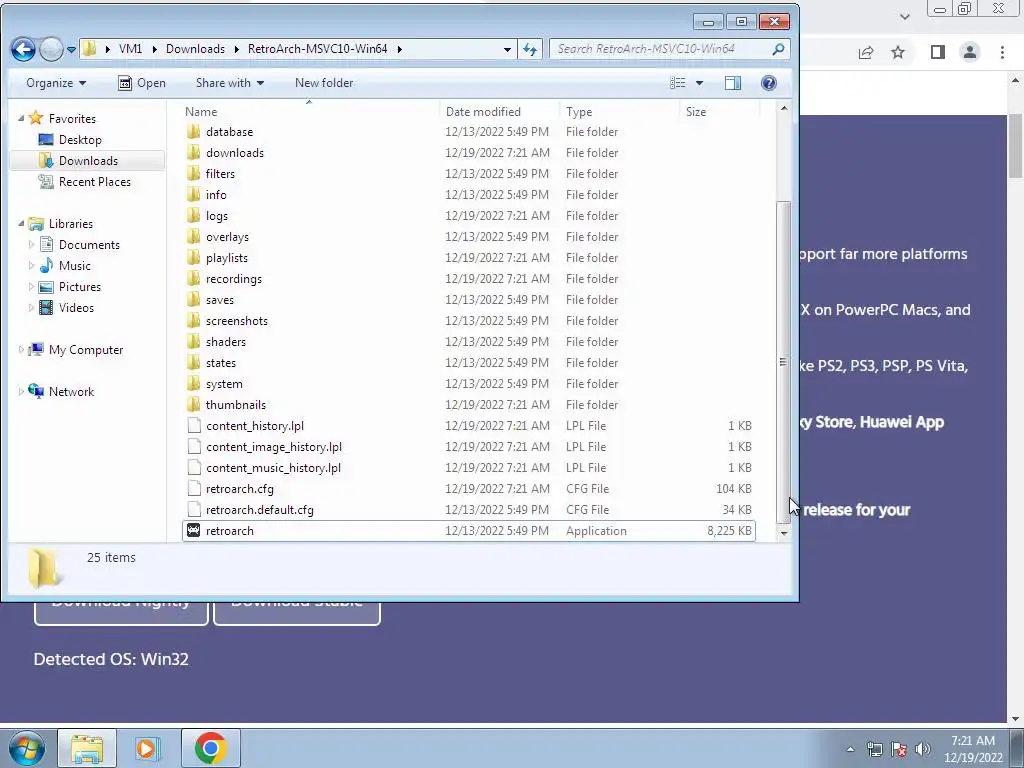Open Windows Media Player taskbar icon
The width and height of the screenshot is (1024, 768).
pos(148,748)
